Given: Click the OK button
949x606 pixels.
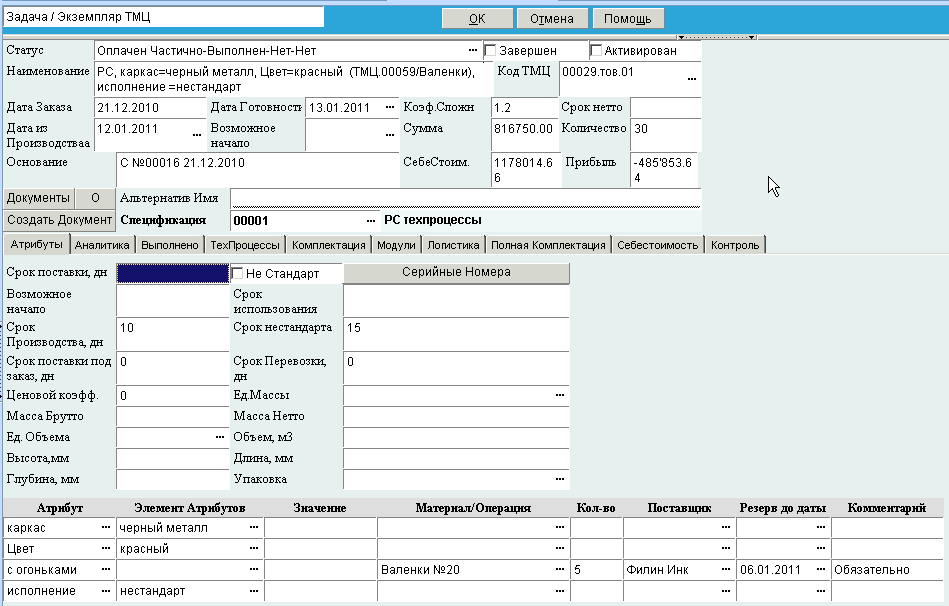Looking at the screenshot, I should [478, 18].
